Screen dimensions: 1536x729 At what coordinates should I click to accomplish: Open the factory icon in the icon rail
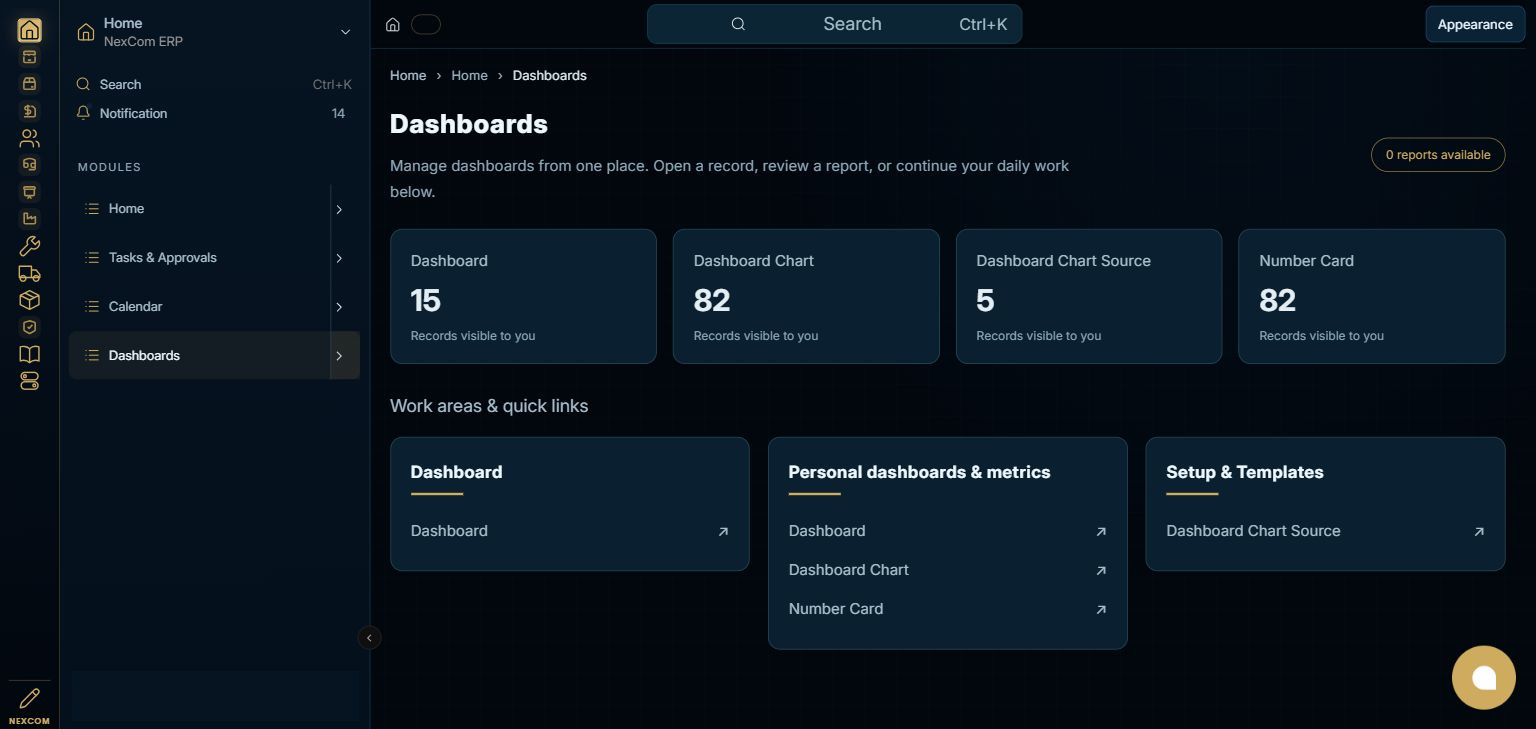click(x=30, y=219)
